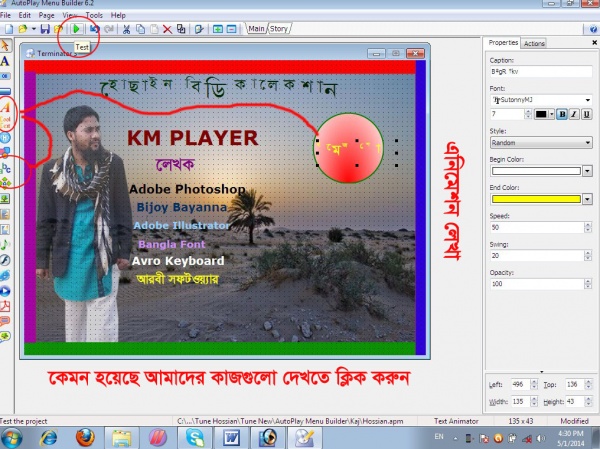Open the Tools menu
The image size is (600, 449).
tap(94, 16)
